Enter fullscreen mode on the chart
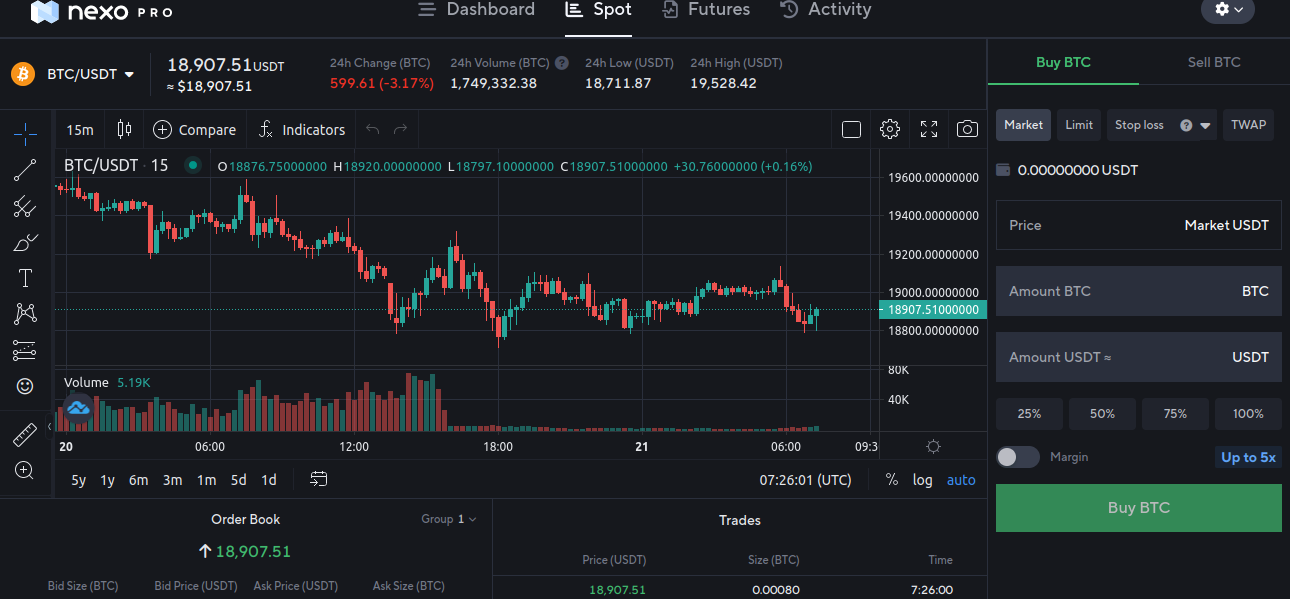Image resolution: width=1290 pixels, height=599 pixels. (928, 129)
